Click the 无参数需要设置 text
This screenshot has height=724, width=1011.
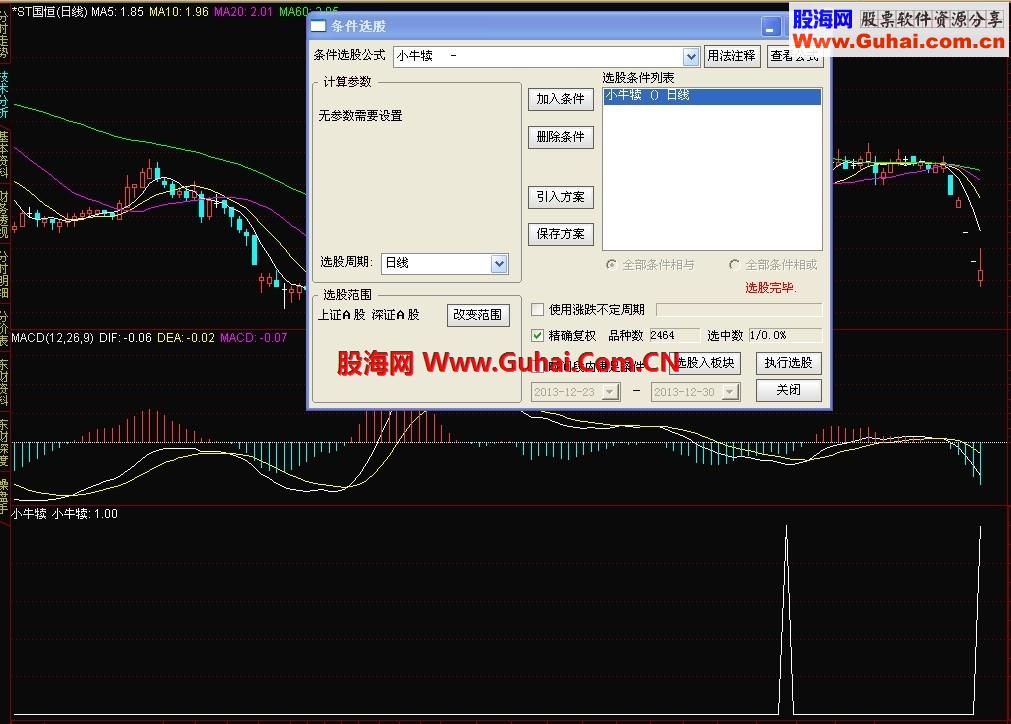tap(360, 116)
